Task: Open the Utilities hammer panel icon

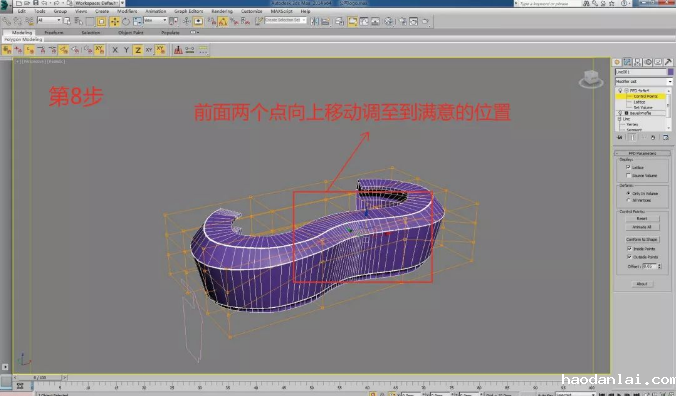Action: [x=668, y=62]
